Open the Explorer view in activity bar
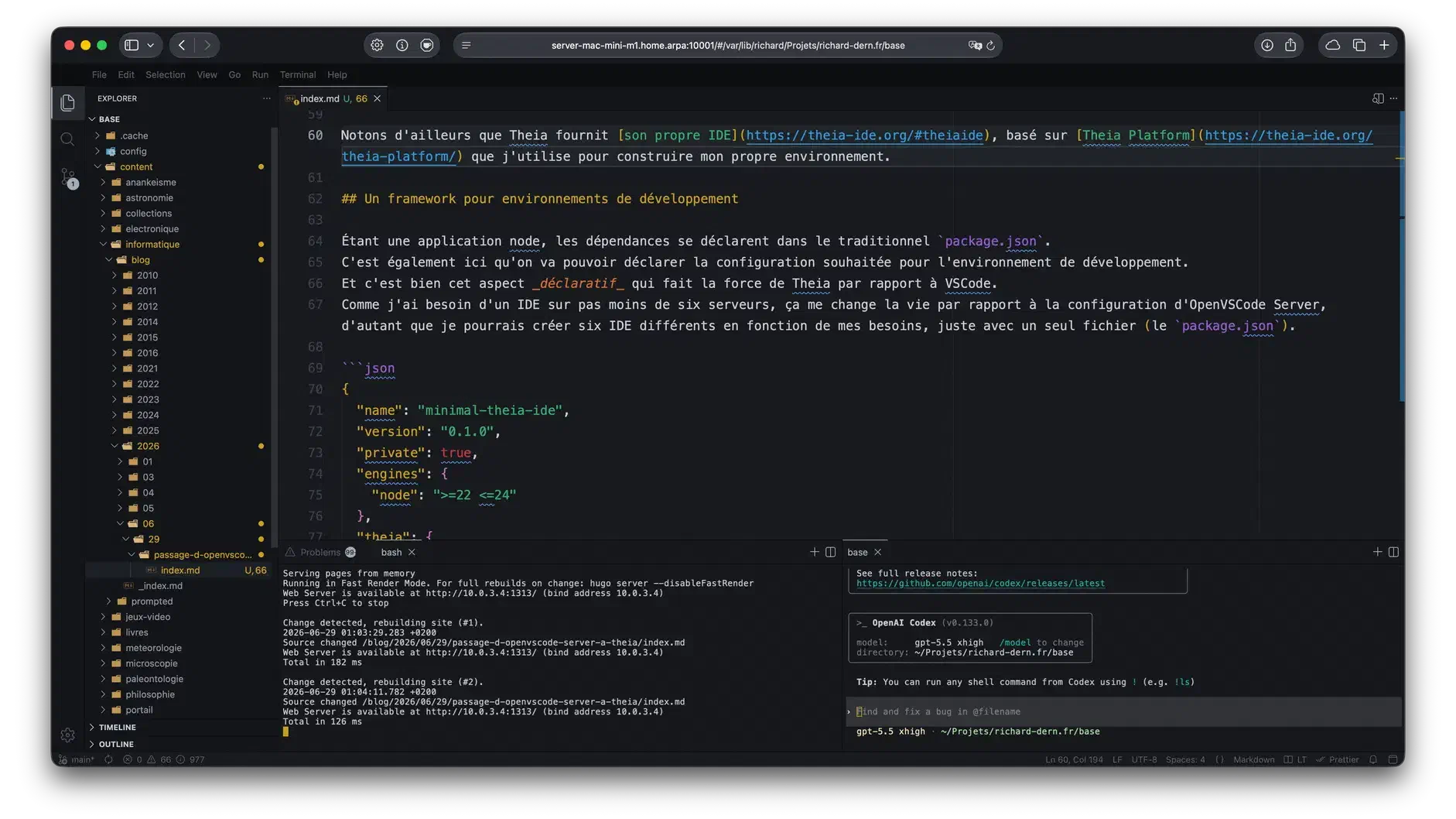Viewport: 1456px width, 819px height. pyautogui.click(x=67, y=102)
